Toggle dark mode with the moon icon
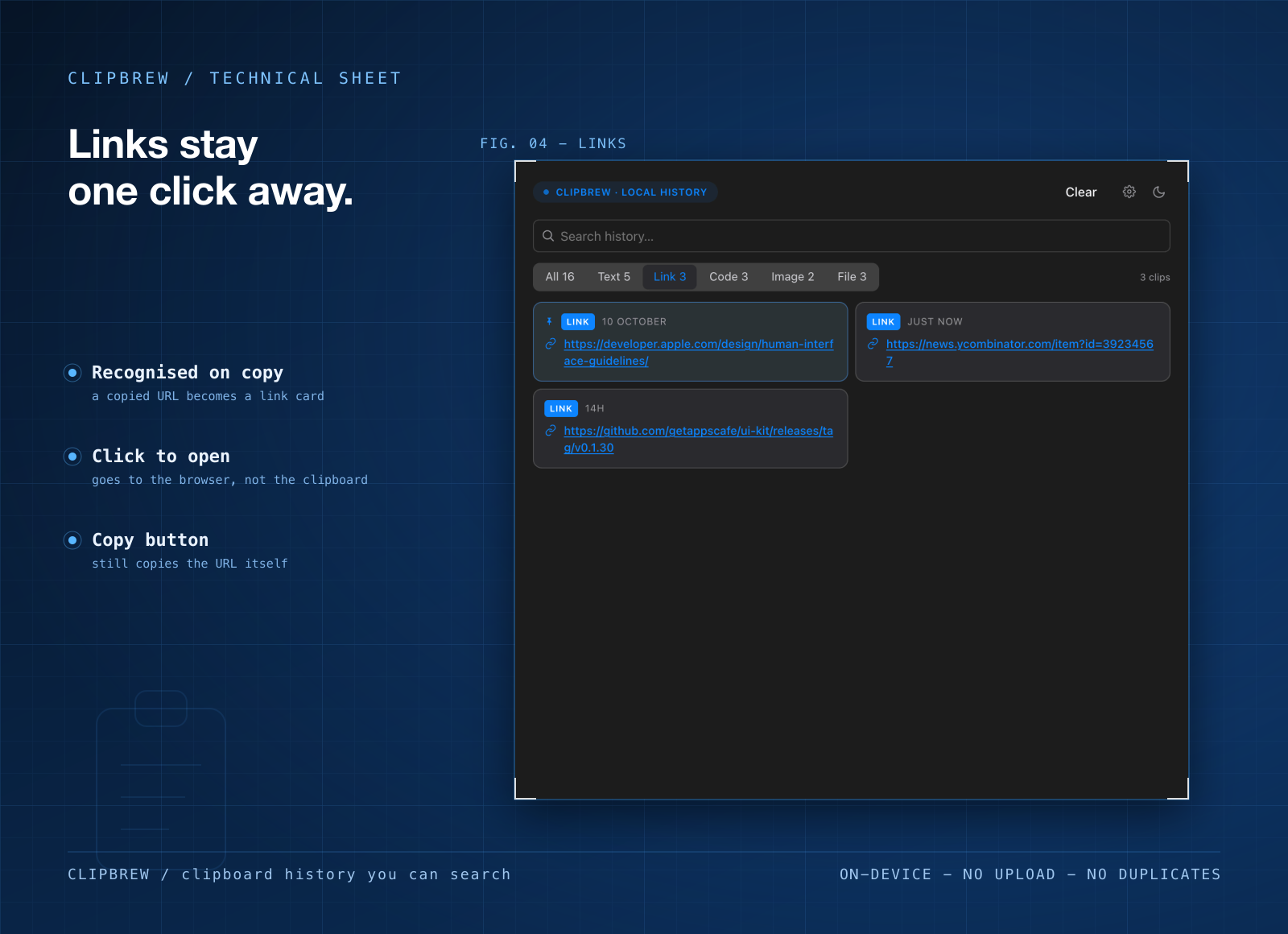This screenshot has height=934, width=1288. tap(1159, 192)
